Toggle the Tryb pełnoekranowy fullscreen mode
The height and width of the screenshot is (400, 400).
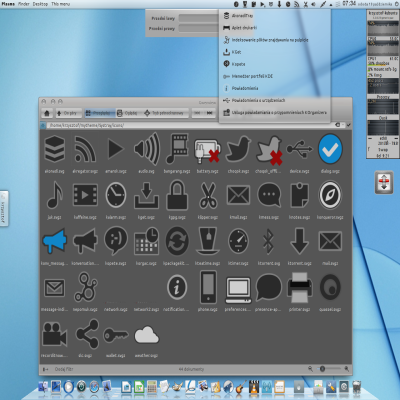coord(164,113)
